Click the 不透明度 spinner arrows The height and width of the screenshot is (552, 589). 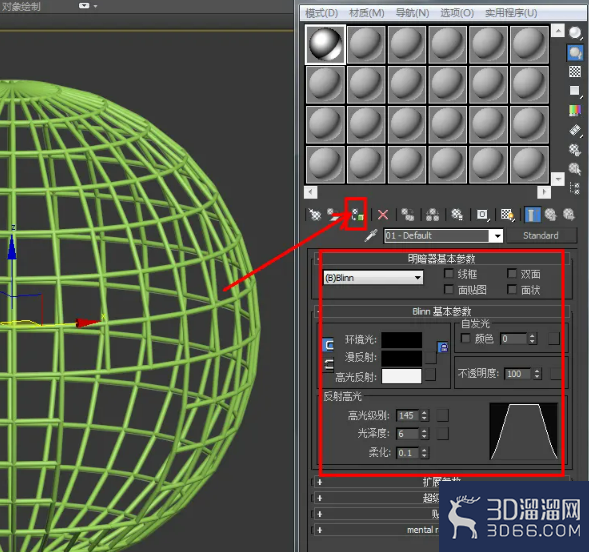click(x=537, y=374)
